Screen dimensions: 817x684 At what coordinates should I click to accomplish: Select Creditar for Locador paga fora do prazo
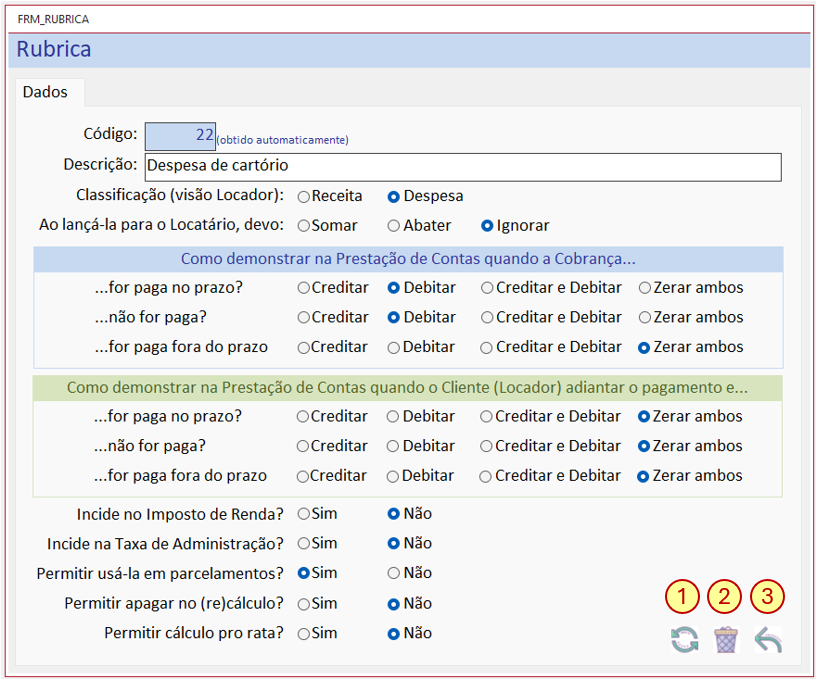point(303,477)
